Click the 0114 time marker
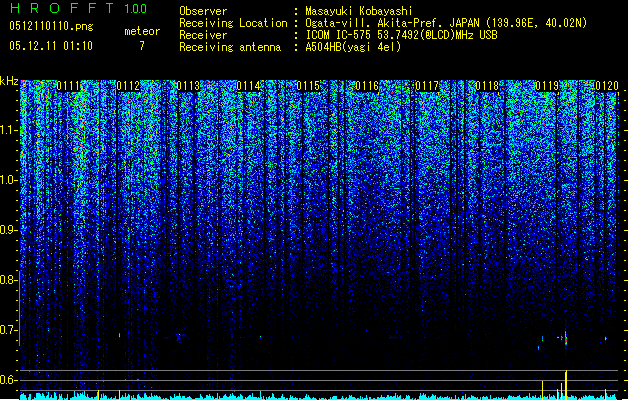 (x=248, y=86)
